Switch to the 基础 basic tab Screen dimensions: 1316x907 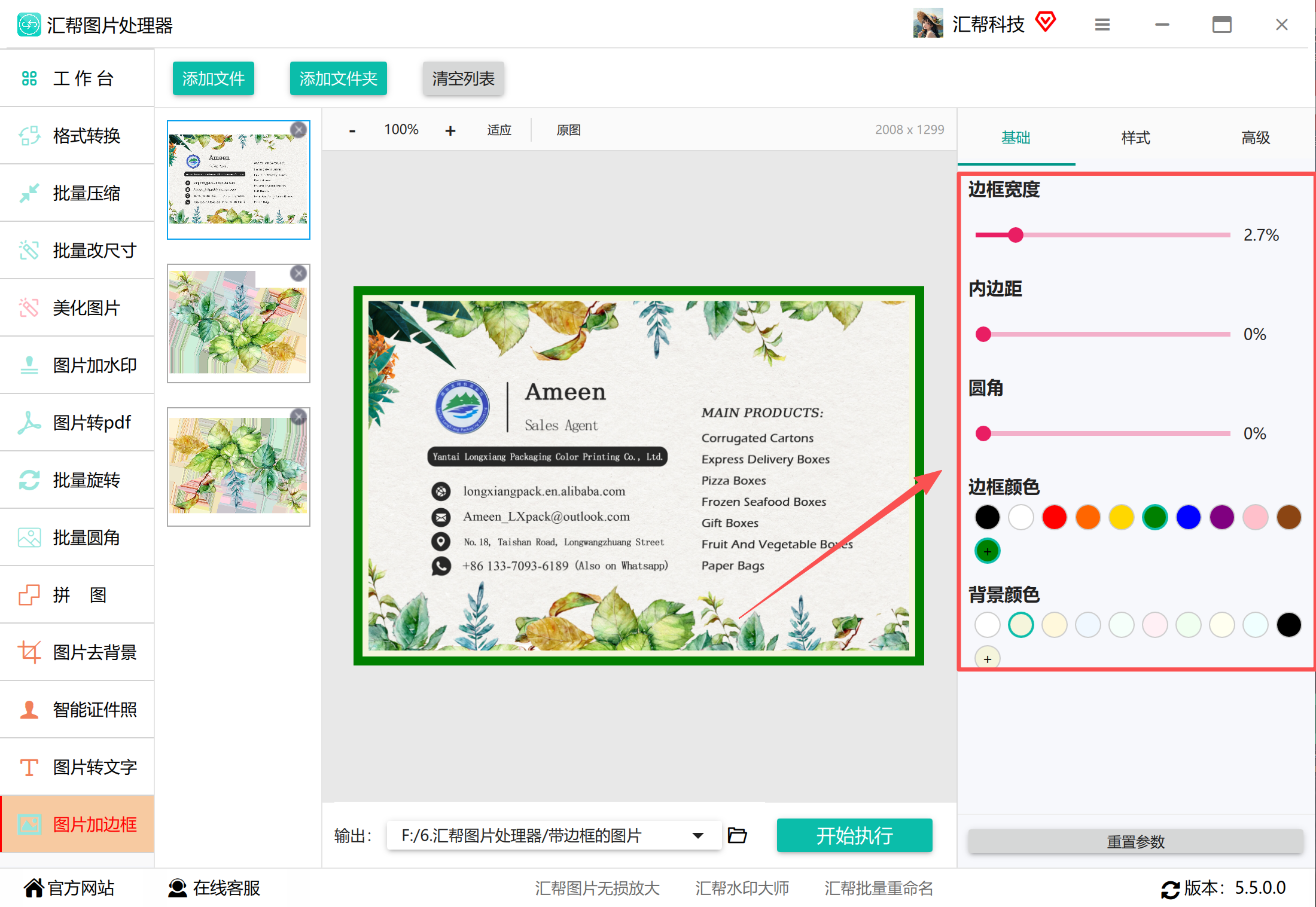(1016, 138)
